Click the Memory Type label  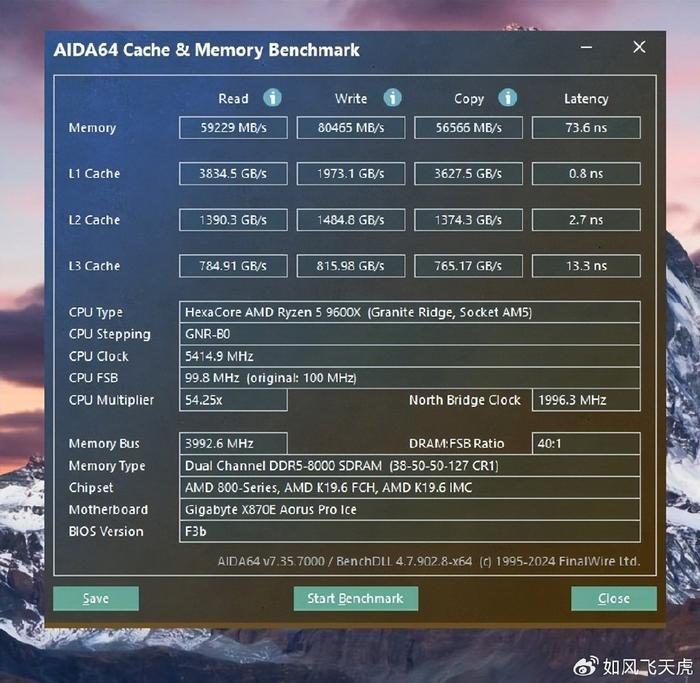point(107,466)
